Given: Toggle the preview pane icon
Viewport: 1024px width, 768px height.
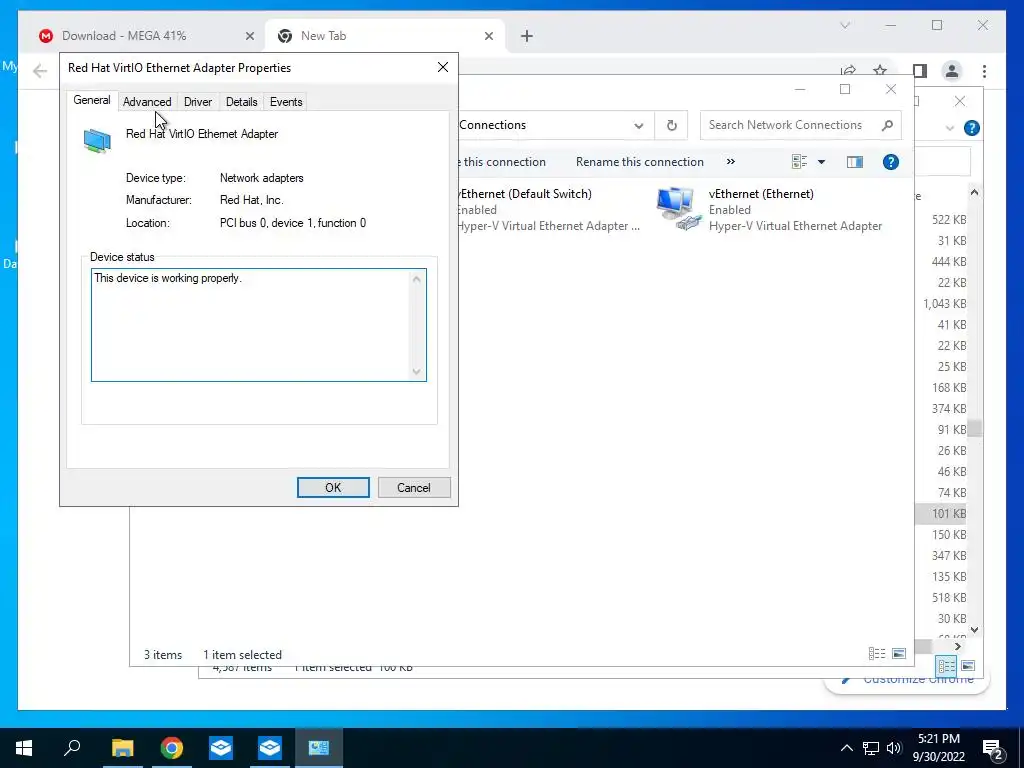Looking at the screenshot, I should [854, 162].
